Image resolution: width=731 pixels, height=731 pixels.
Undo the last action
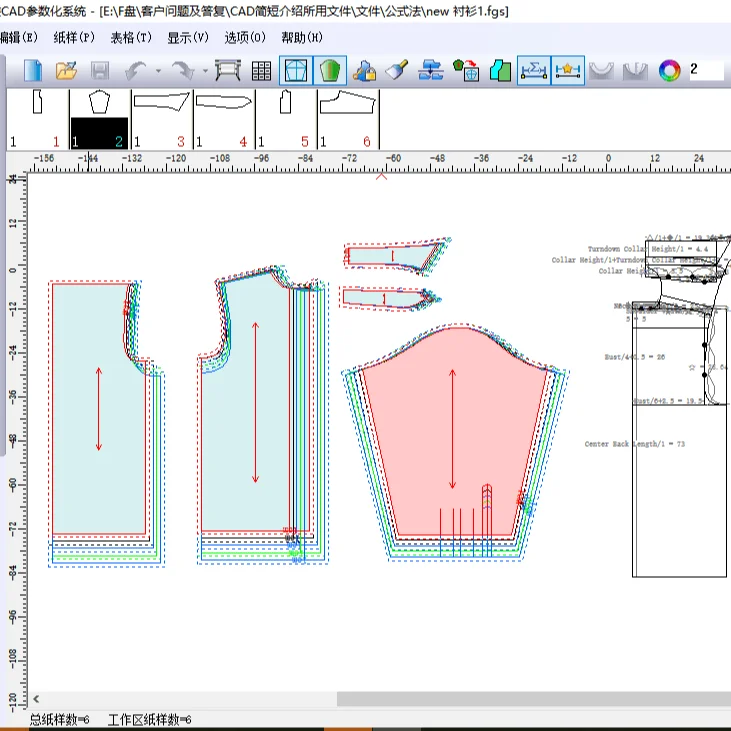point(136,71)
